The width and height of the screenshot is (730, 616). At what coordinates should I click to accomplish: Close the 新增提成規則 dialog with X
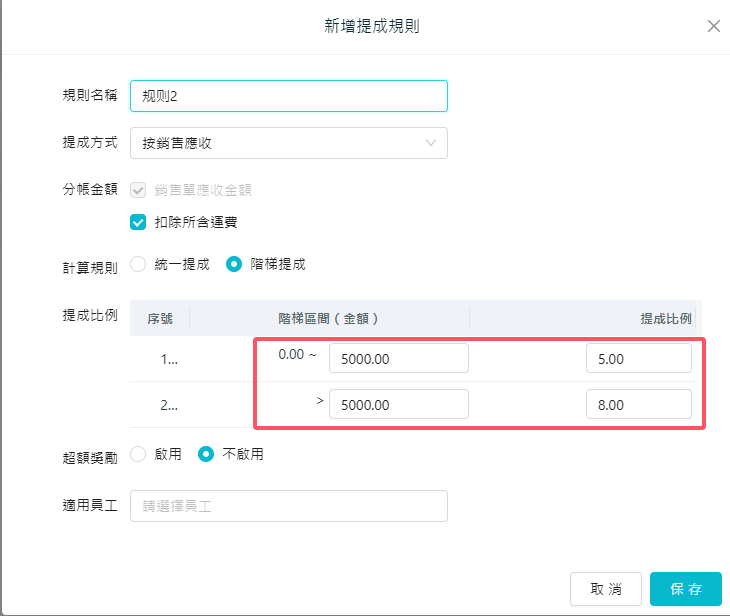coord(713,27)
